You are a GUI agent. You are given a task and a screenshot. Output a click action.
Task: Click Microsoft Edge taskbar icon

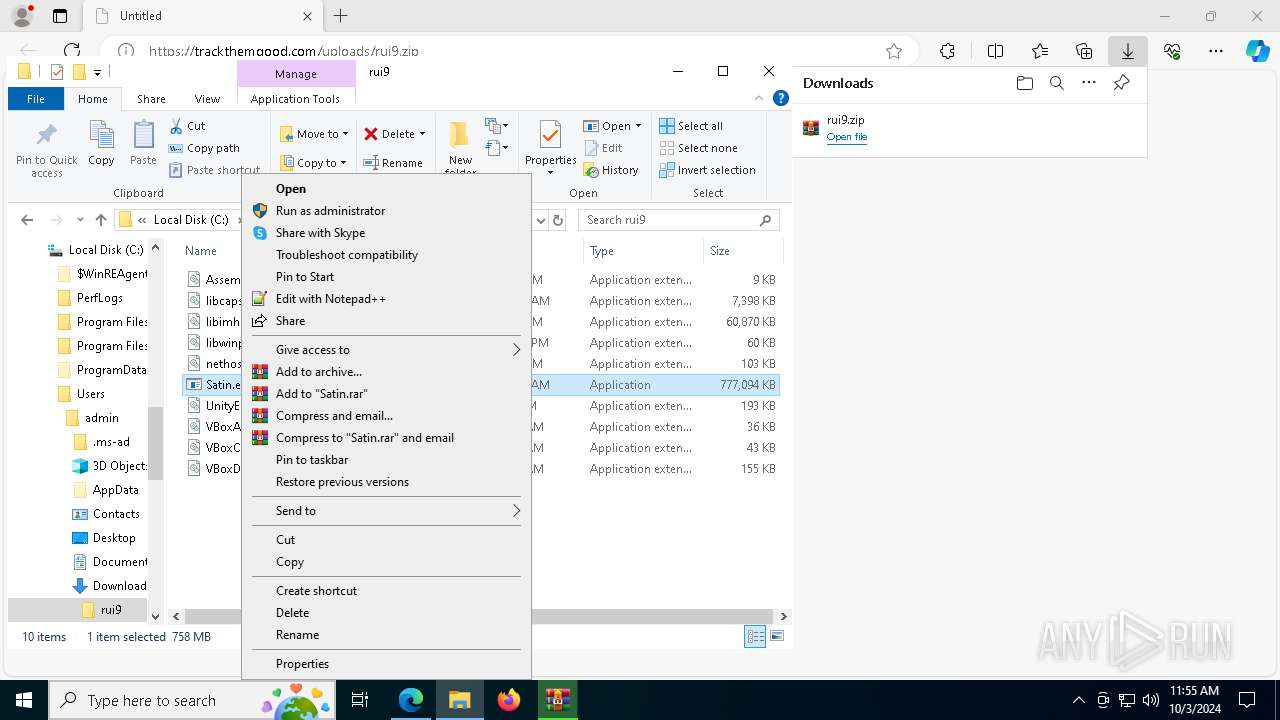click(411, 700)
